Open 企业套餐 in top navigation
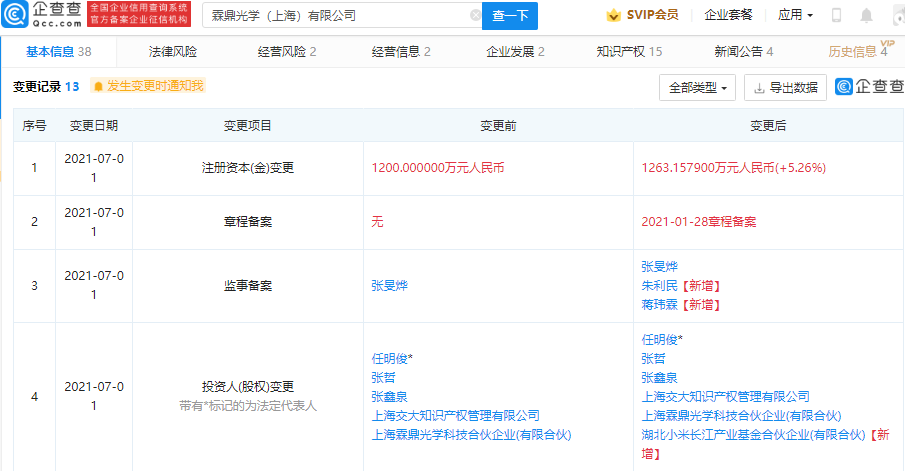Viewport: 905px width, 471px height. [x=728, y=15]
